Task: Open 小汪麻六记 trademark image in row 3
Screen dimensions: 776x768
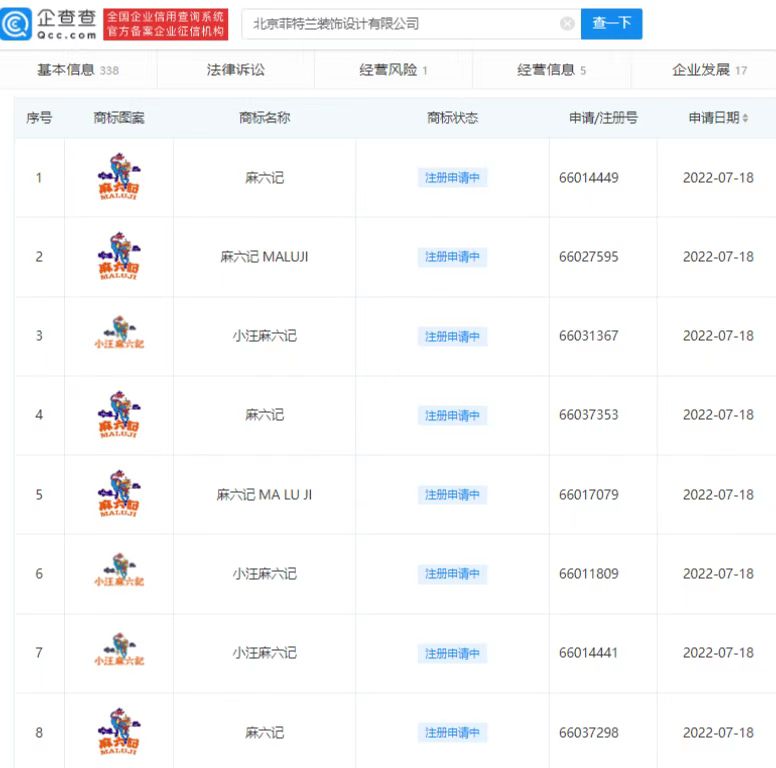Action: [x=119, y=336]
